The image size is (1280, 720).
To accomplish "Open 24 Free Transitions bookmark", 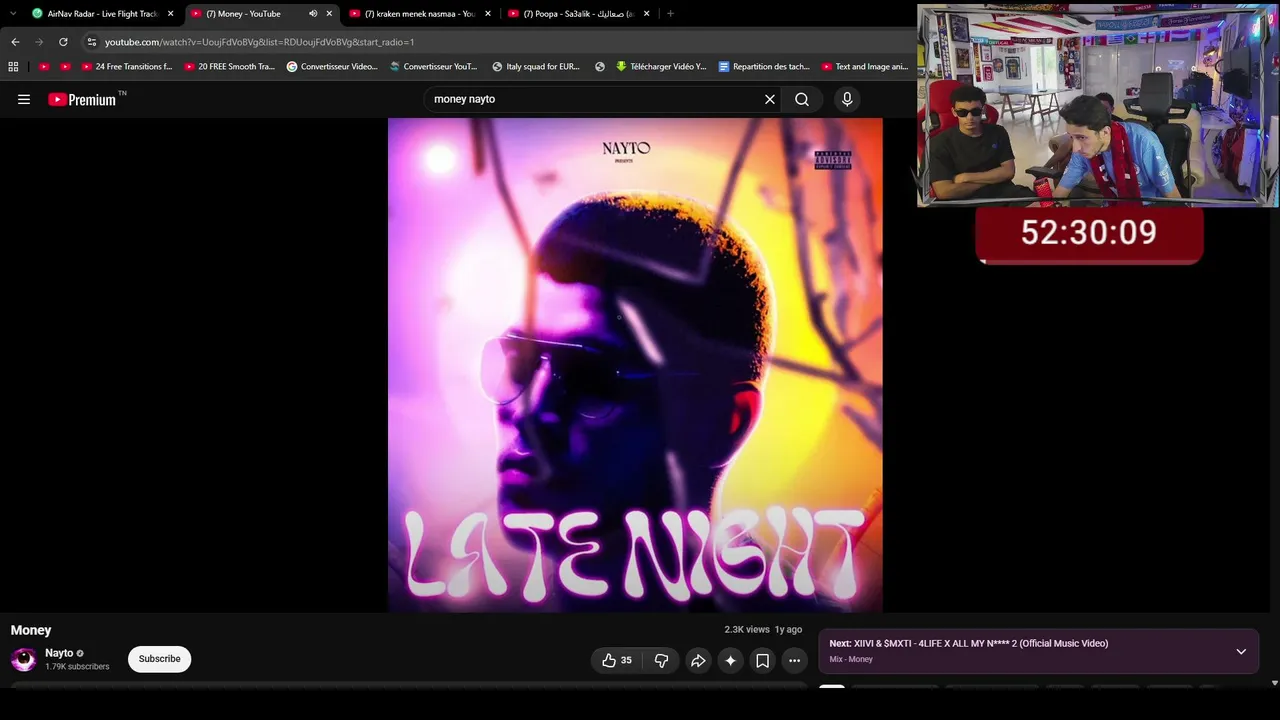I will point(127,67).
